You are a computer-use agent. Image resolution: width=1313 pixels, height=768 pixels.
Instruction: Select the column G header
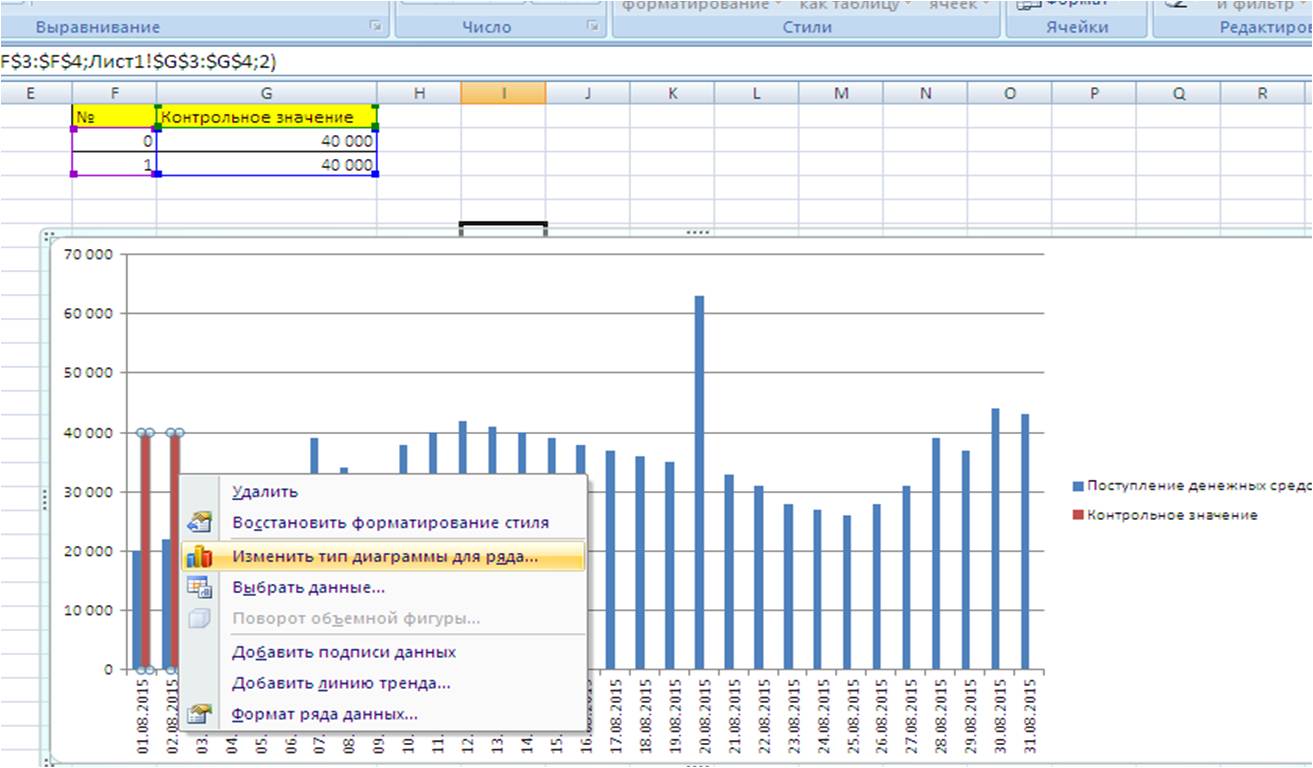(x=266, y=93)
